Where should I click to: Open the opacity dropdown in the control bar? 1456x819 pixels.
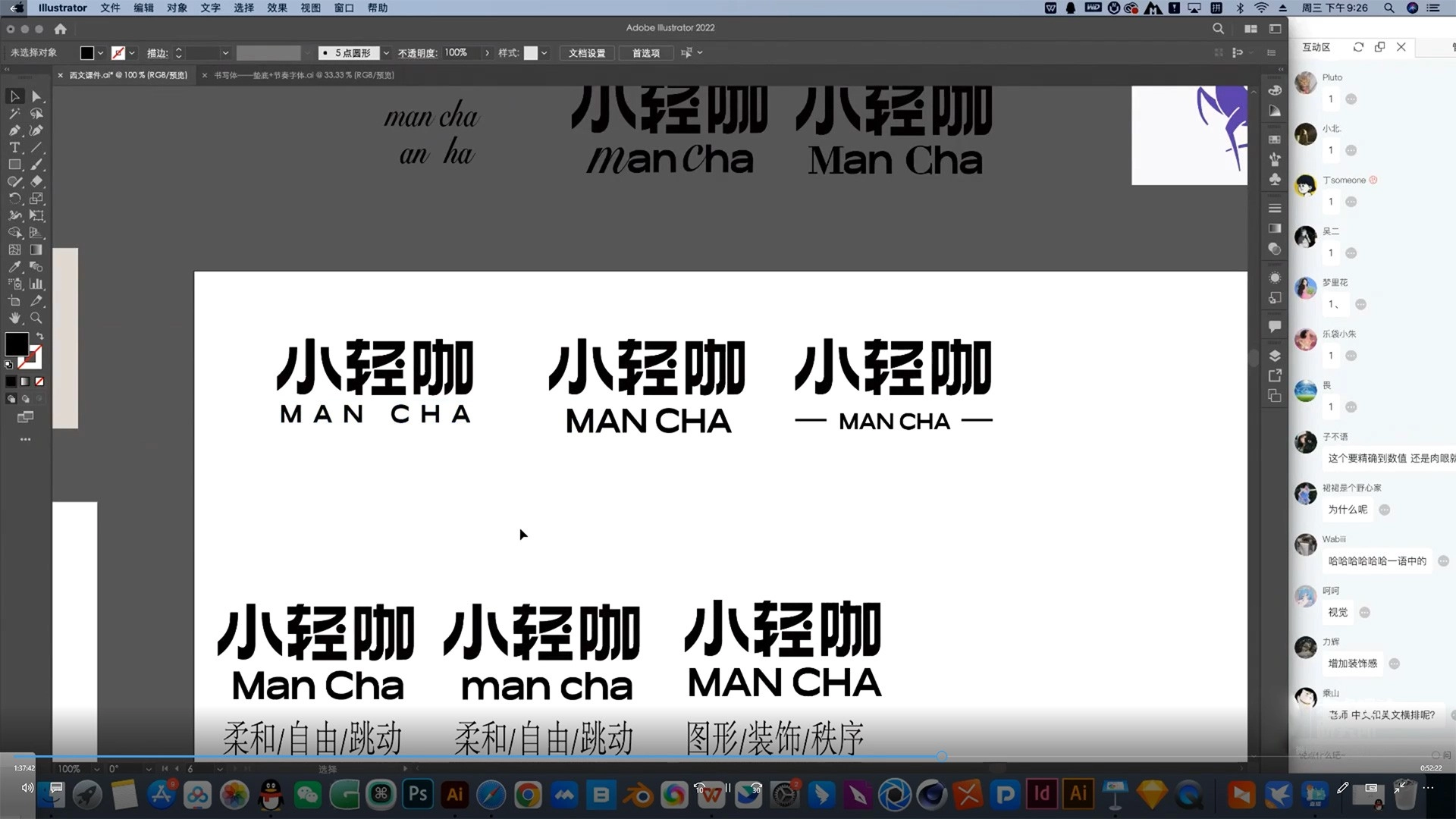486,53
